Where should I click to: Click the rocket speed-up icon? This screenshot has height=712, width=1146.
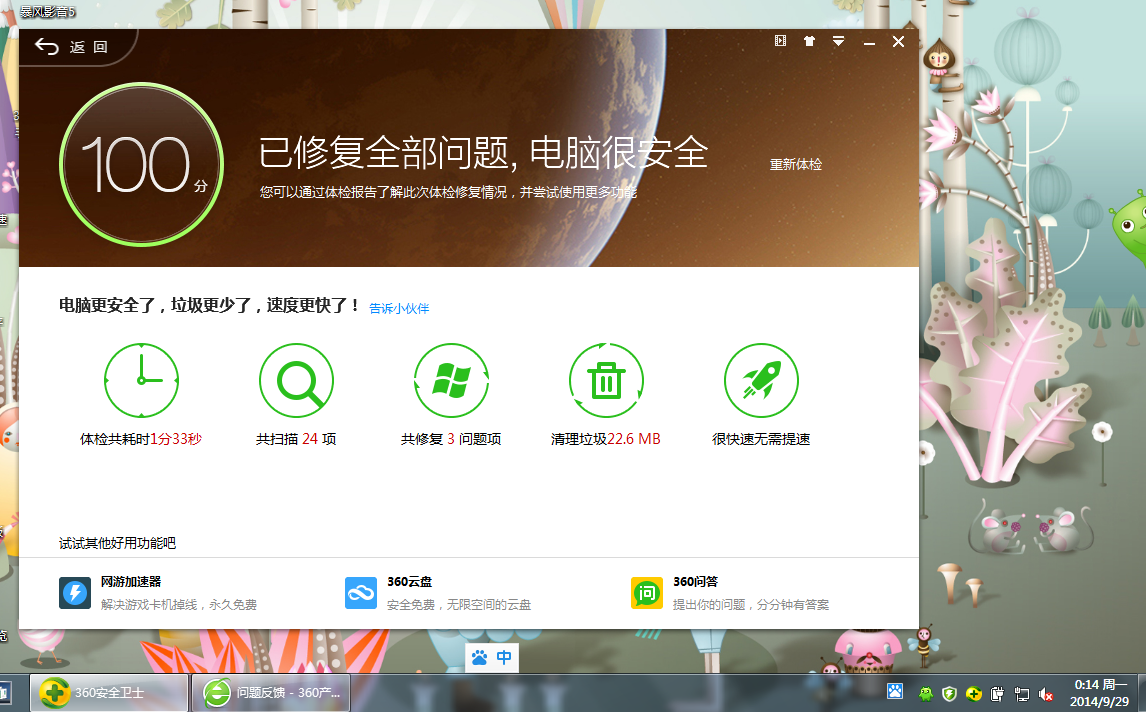pos(761,380)
